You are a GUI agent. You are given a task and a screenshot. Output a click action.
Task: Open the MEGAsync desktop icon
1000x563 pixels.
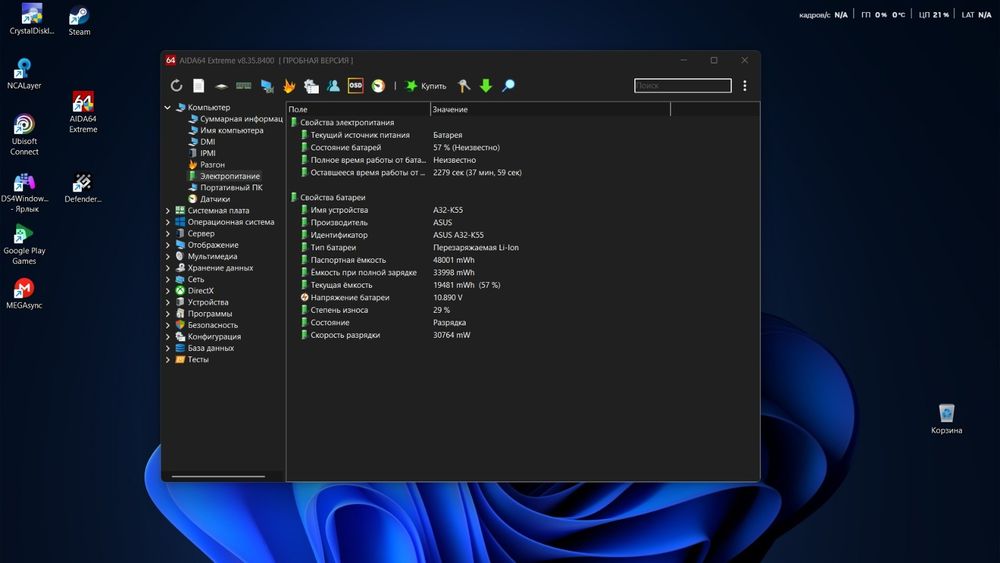click(x=24, y=293)
